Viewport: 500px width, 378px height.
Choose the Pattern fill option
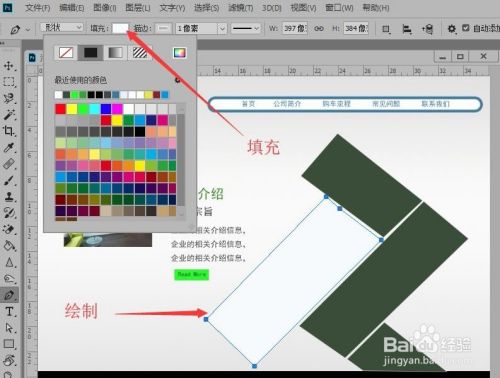point(140,53)
